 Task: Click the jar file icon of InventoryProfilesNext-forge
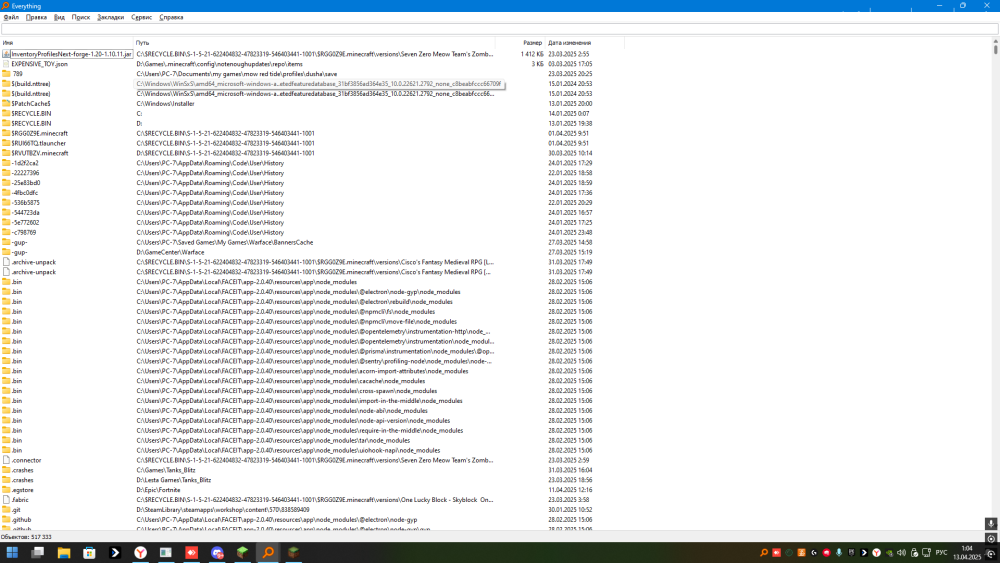click(6, 54)
